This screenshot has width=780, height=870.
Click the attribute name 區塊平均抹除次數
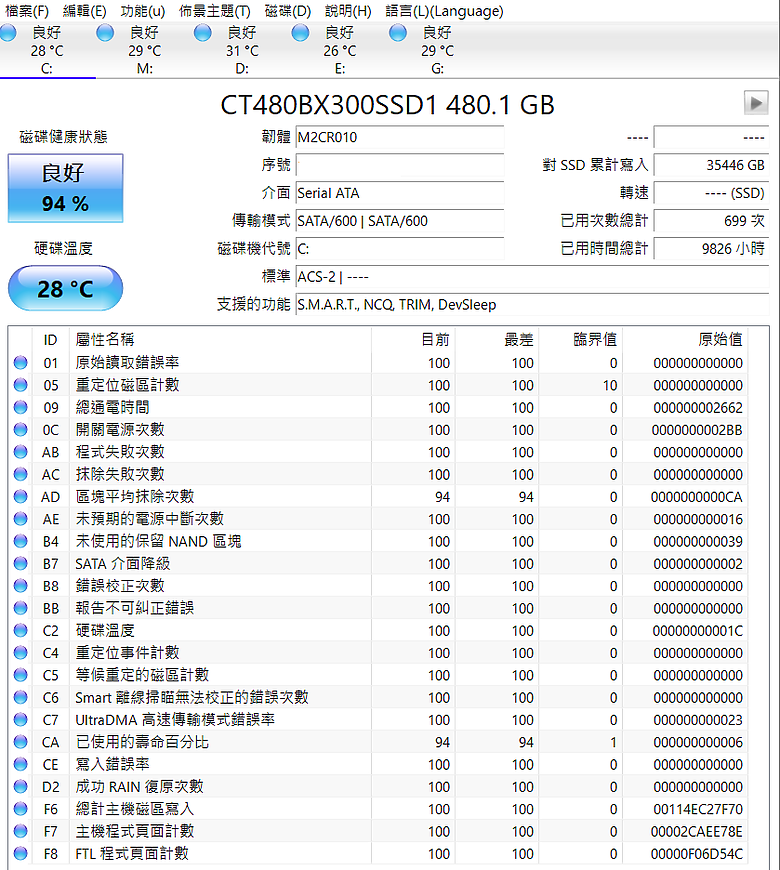pos(135,497)
